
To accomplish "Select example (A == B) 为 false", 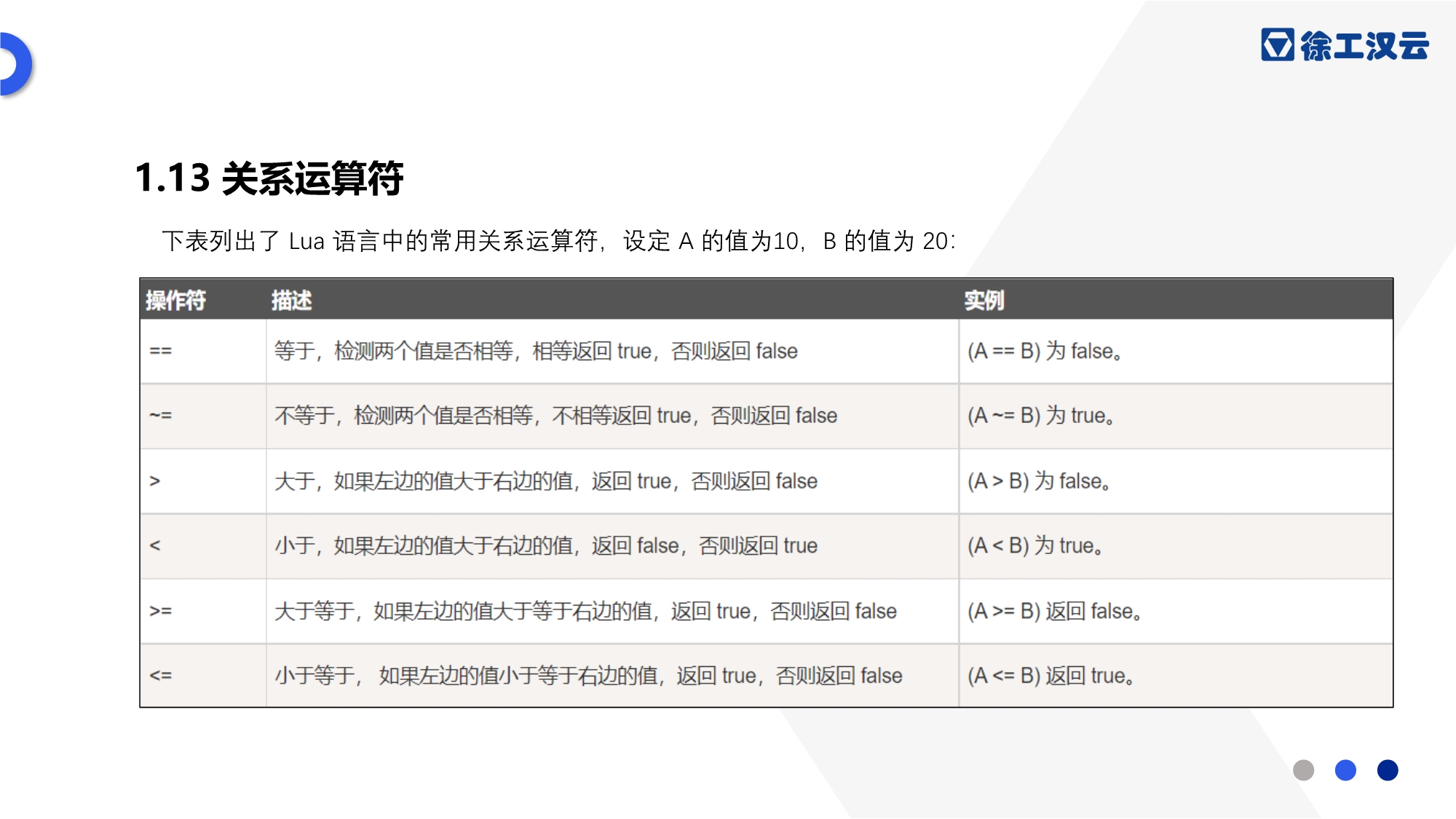I will [1045, 351].
